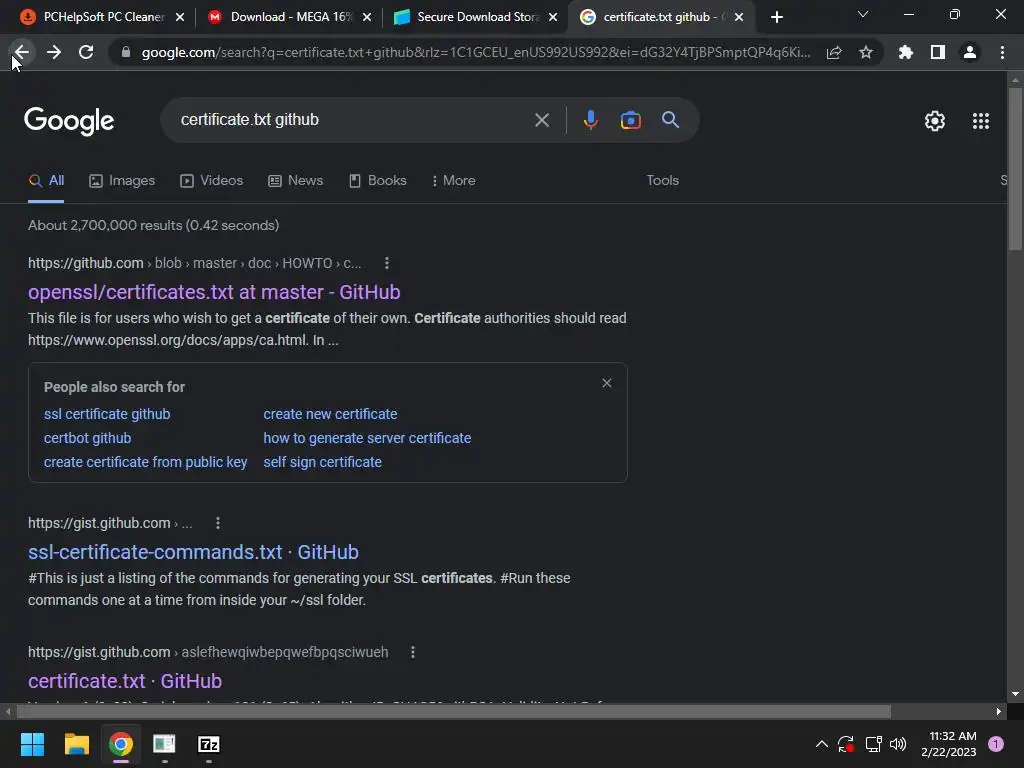Open File Explorer from taskbar
This screenshot has width=1024, height=768.
[x=76, y=744]
